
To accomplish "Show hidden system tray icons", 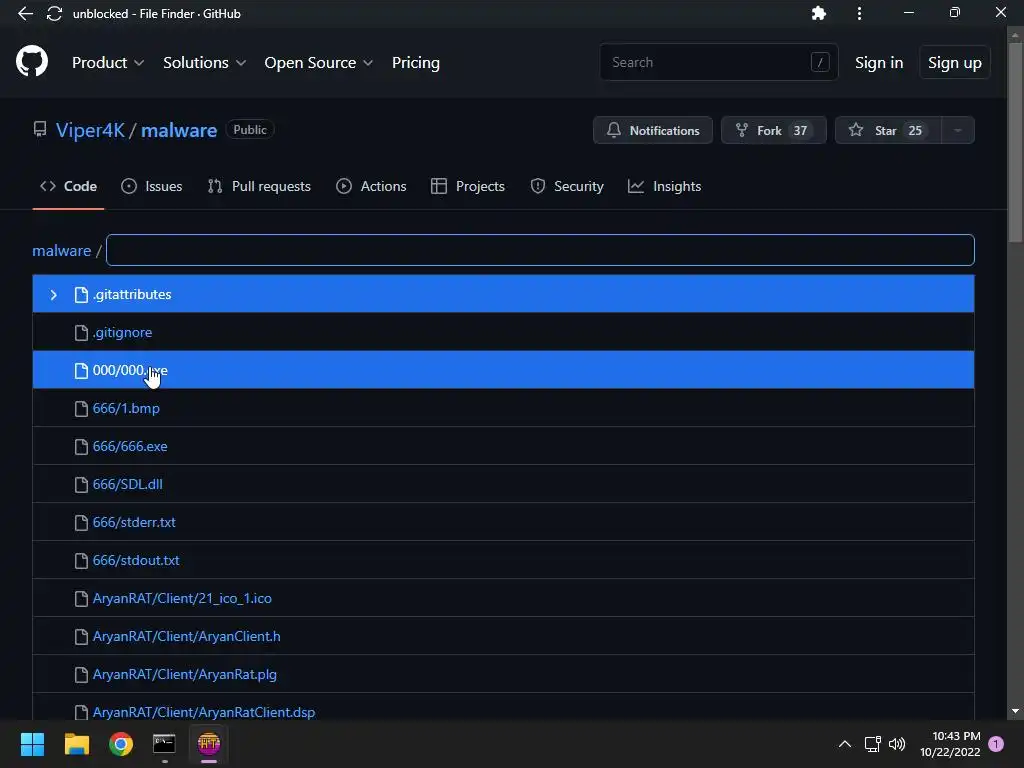I will 844,744.
